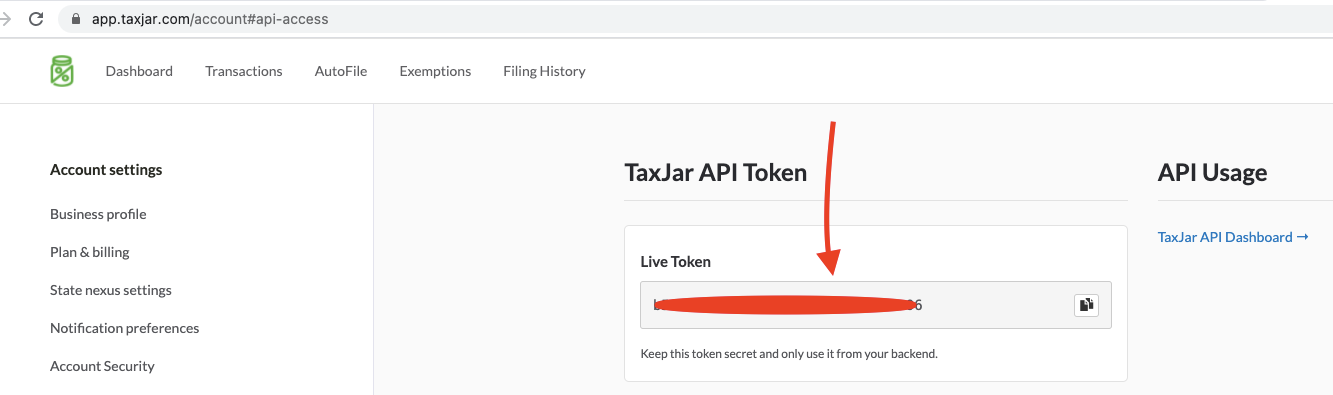Viewport: 1333px width, 395px height.
Task: Select Exemptions in the top navigation
Action: (435, 71)
